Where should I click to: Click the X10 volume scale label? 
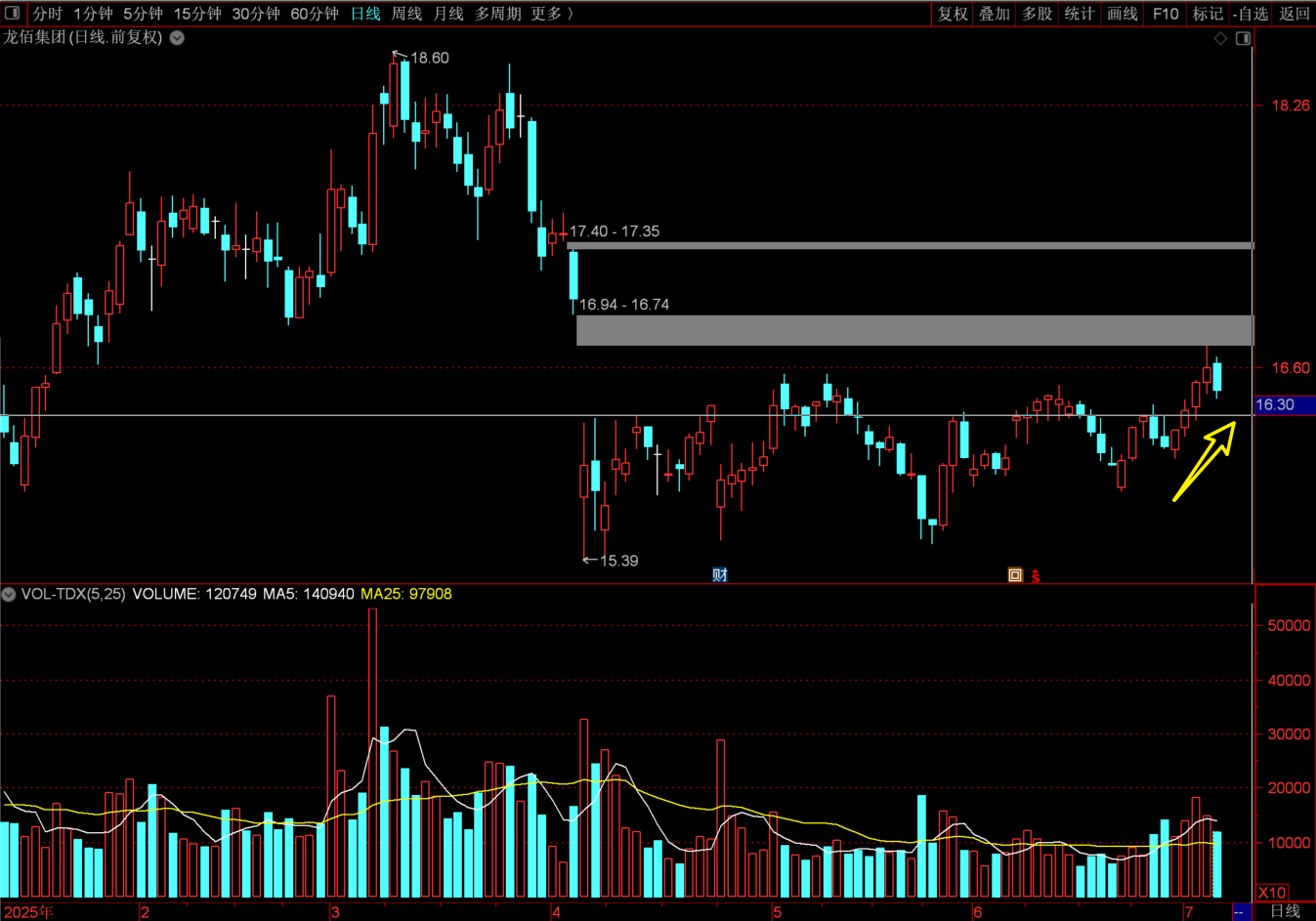[1271, 893]
